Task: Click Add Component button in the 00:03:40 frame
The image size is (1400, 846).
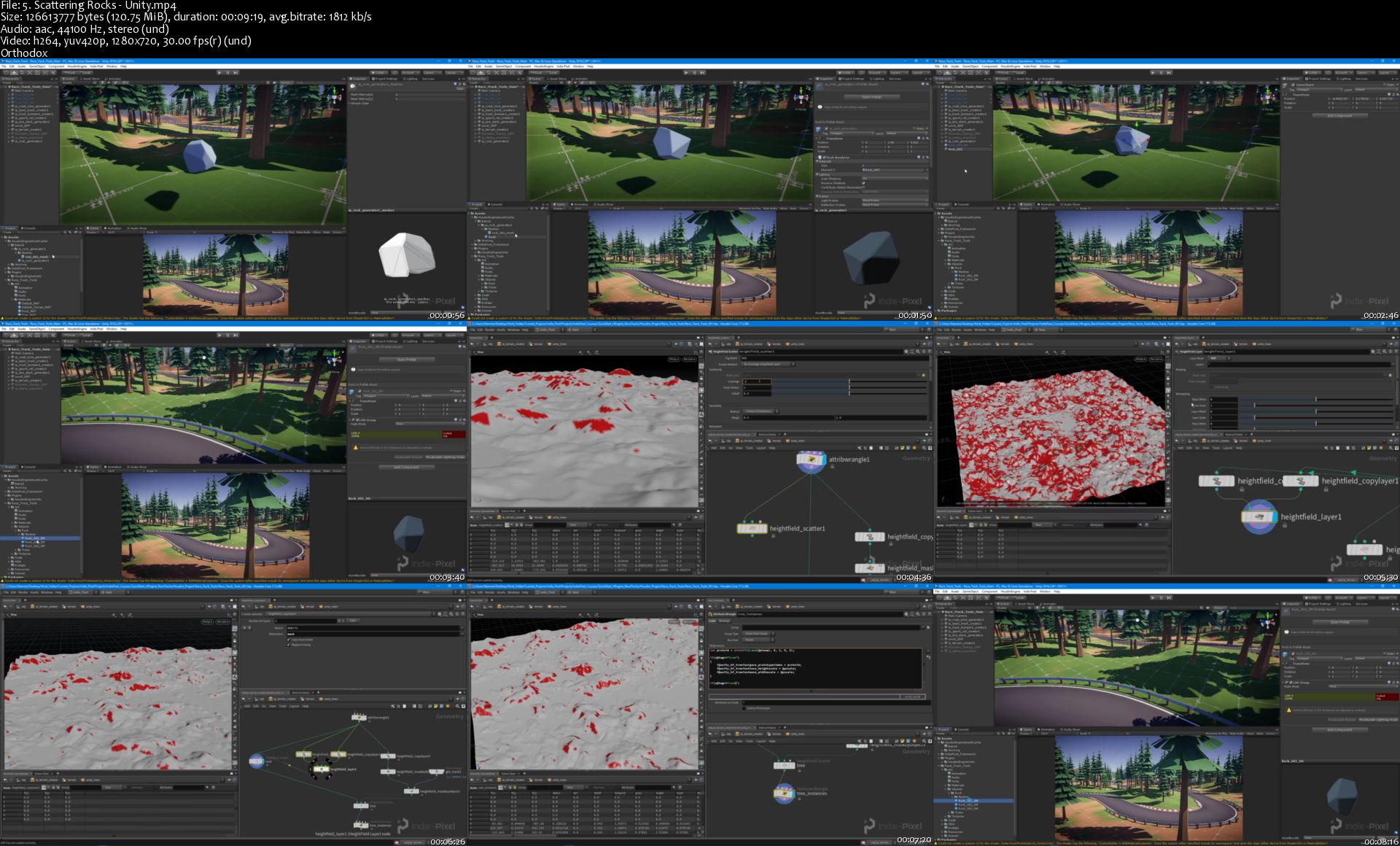Action: click(x=406, y=467)
